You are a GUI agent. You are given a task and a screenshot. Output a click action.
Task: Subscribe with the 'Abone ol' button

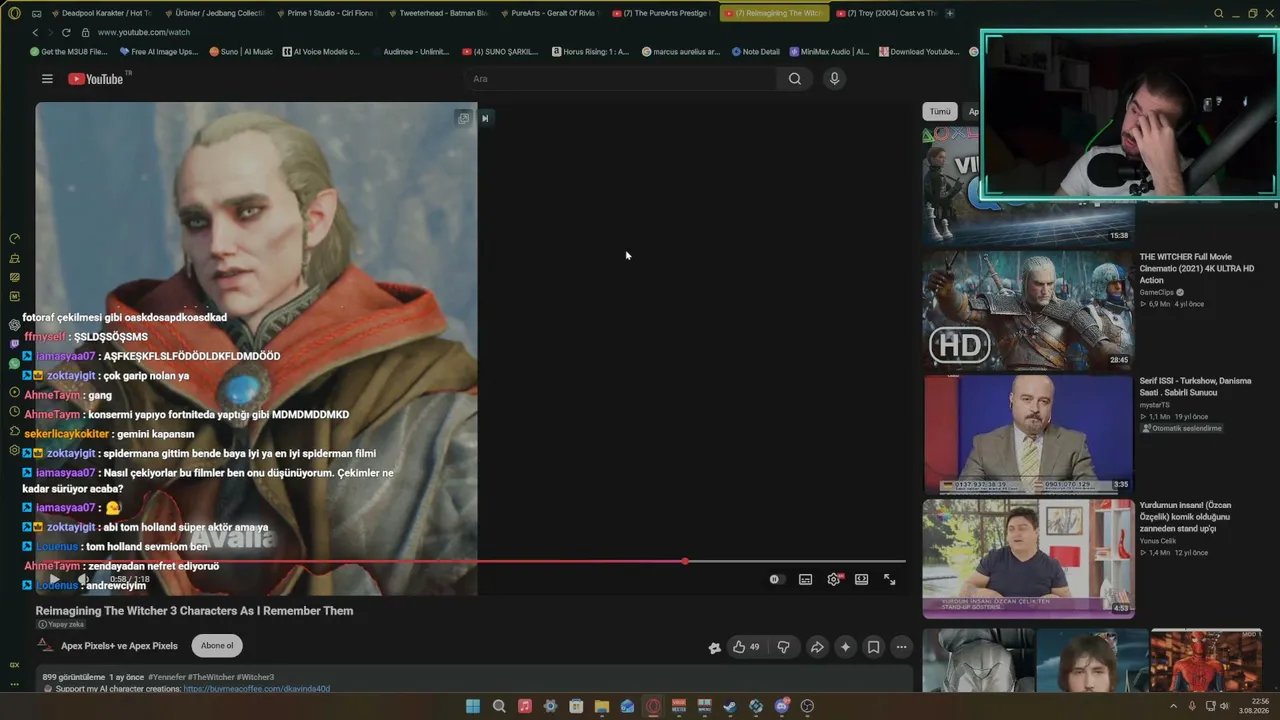click(x=217, y=646)
